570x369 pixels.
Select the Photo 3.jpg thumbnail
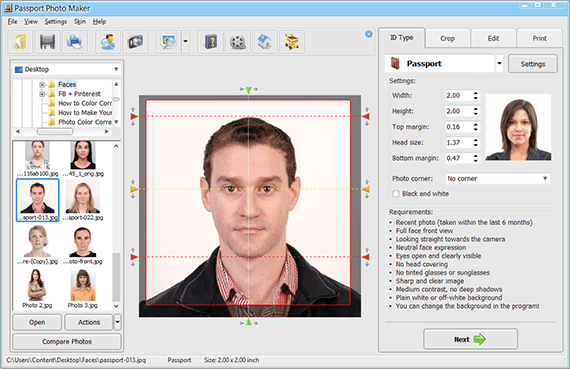point(83,289)
